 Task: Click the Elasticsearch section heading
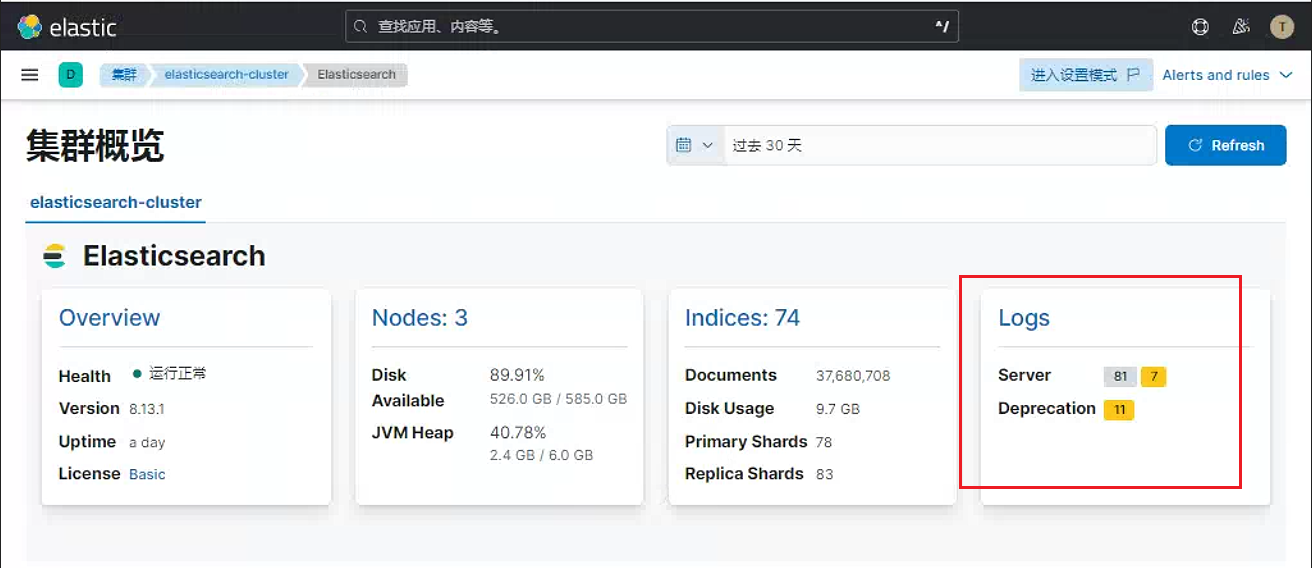point(174,256)
